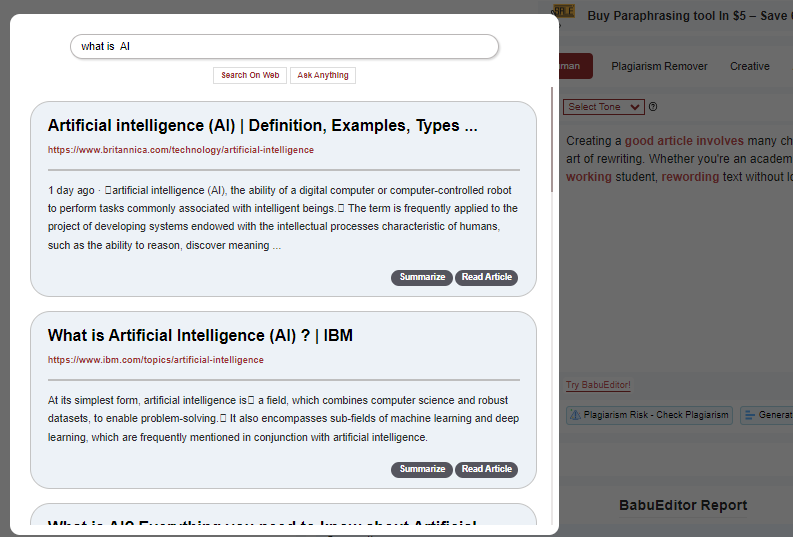
Task: Summarize the Britannica article
Action: (422, 277)
